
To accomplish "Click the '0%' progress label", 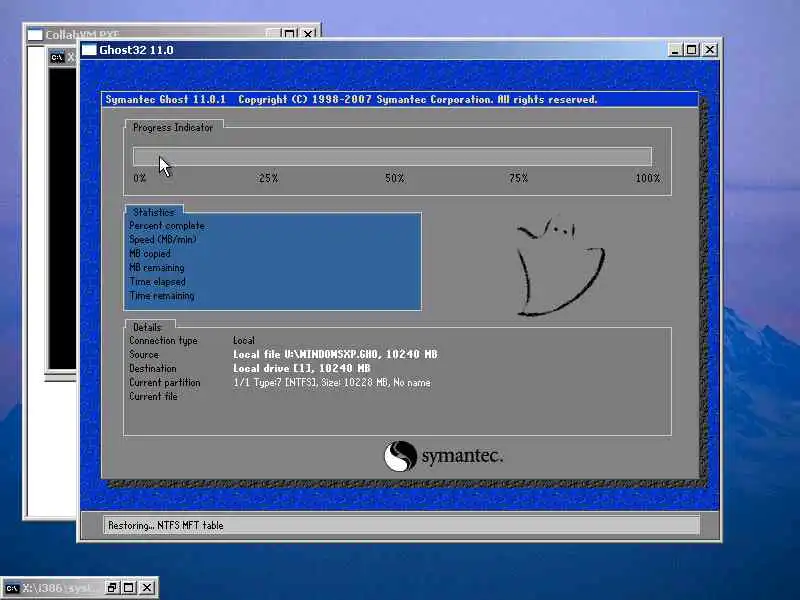I will click(x=140, y=178).
